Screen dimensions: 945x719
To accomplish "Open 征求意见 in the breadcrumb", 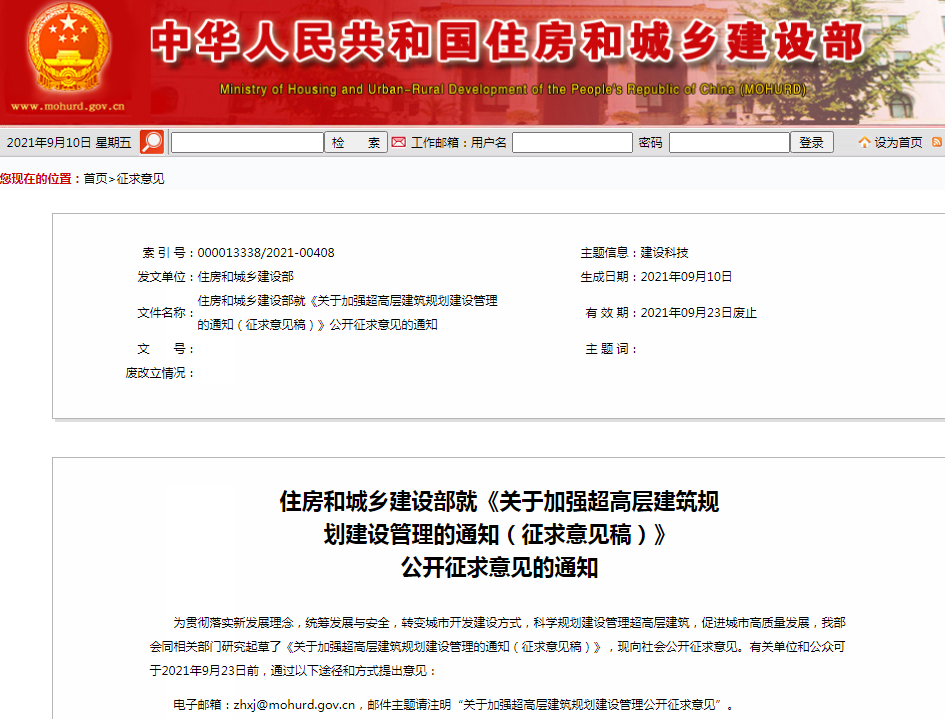I will (141, 179).
